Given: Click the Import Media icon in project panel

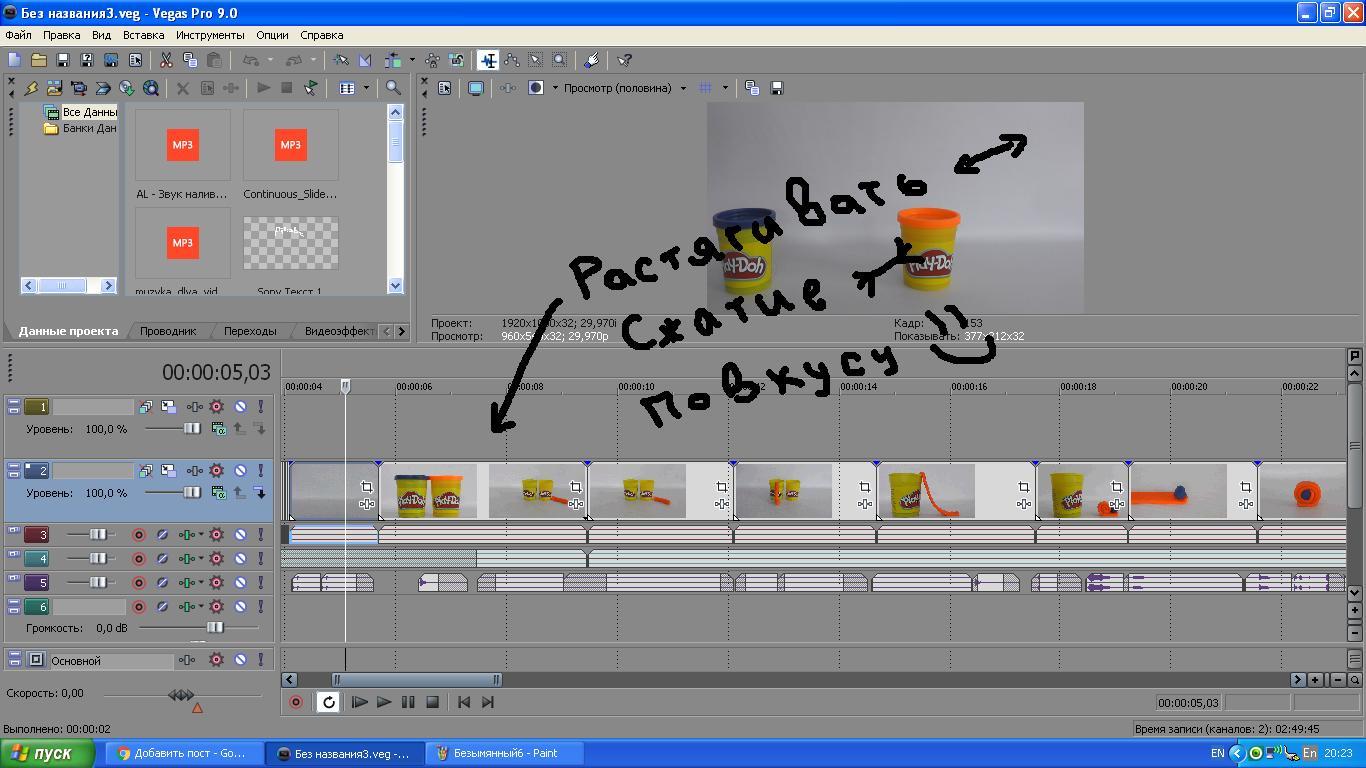Looking at the screenshot, I should 54,88.
